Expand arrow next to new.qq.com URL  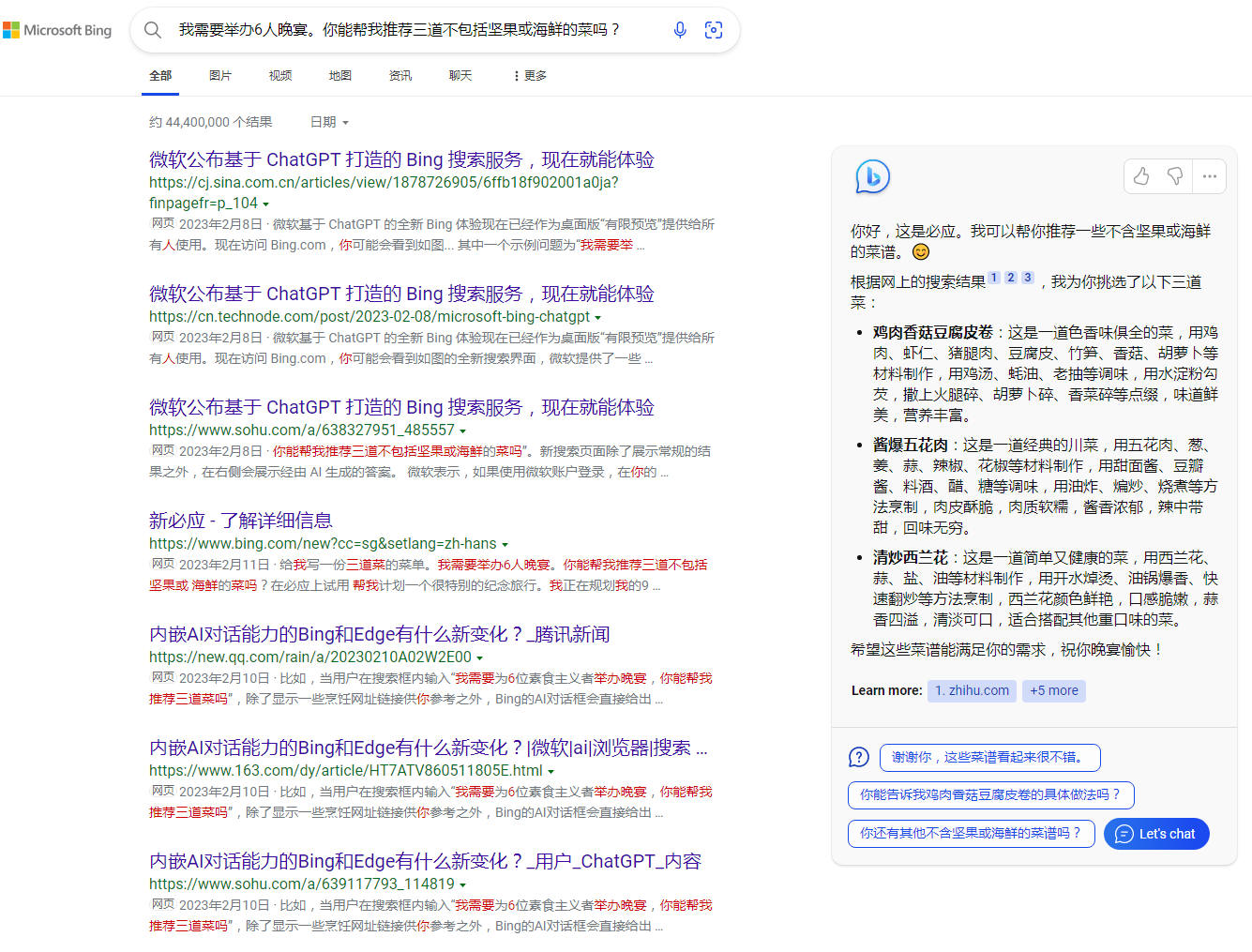(x=479, y=658)
